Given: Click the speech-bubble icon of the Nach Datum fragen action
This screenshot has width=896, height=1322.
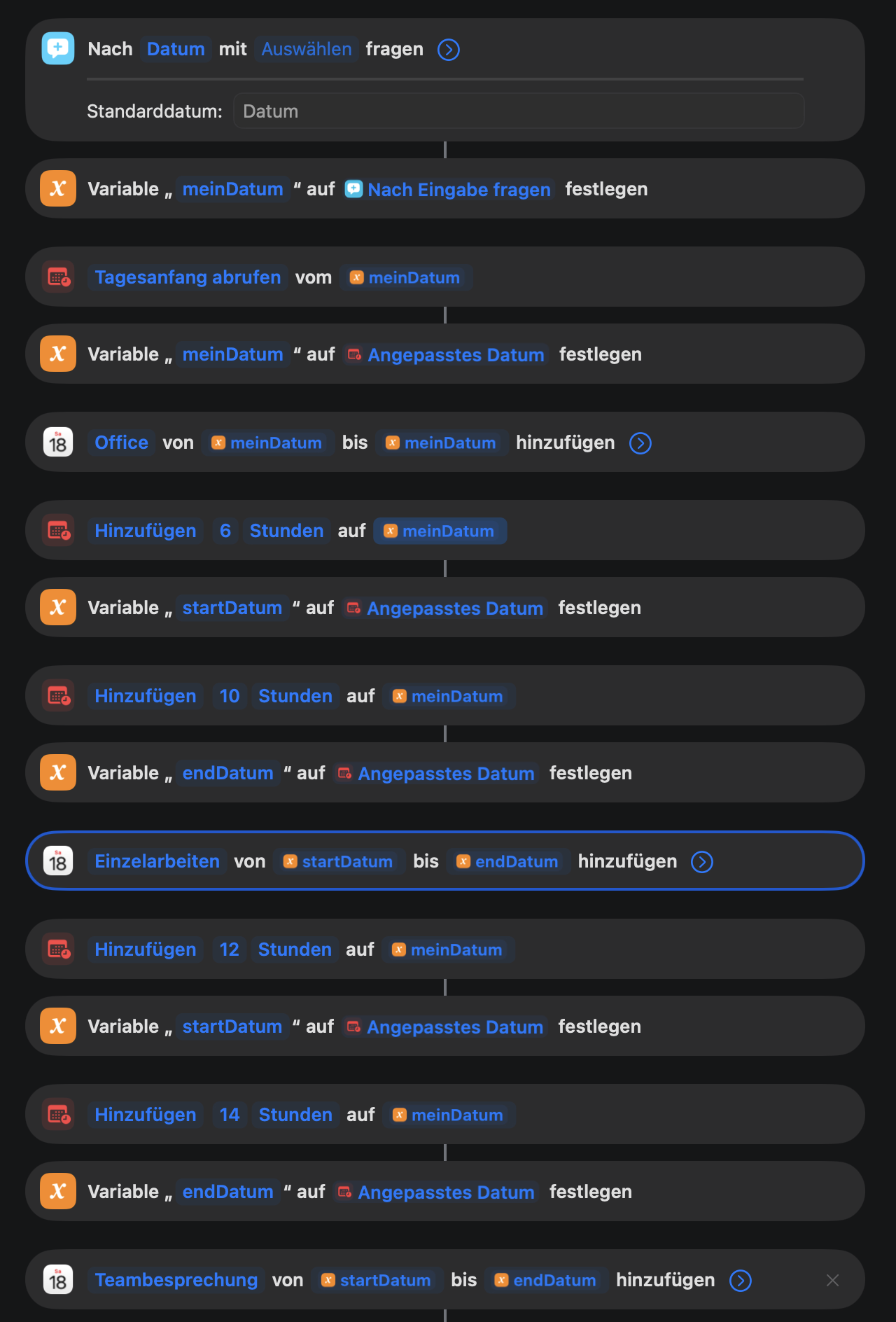Looking at the screenshot, I should click(x=58, y=49).
